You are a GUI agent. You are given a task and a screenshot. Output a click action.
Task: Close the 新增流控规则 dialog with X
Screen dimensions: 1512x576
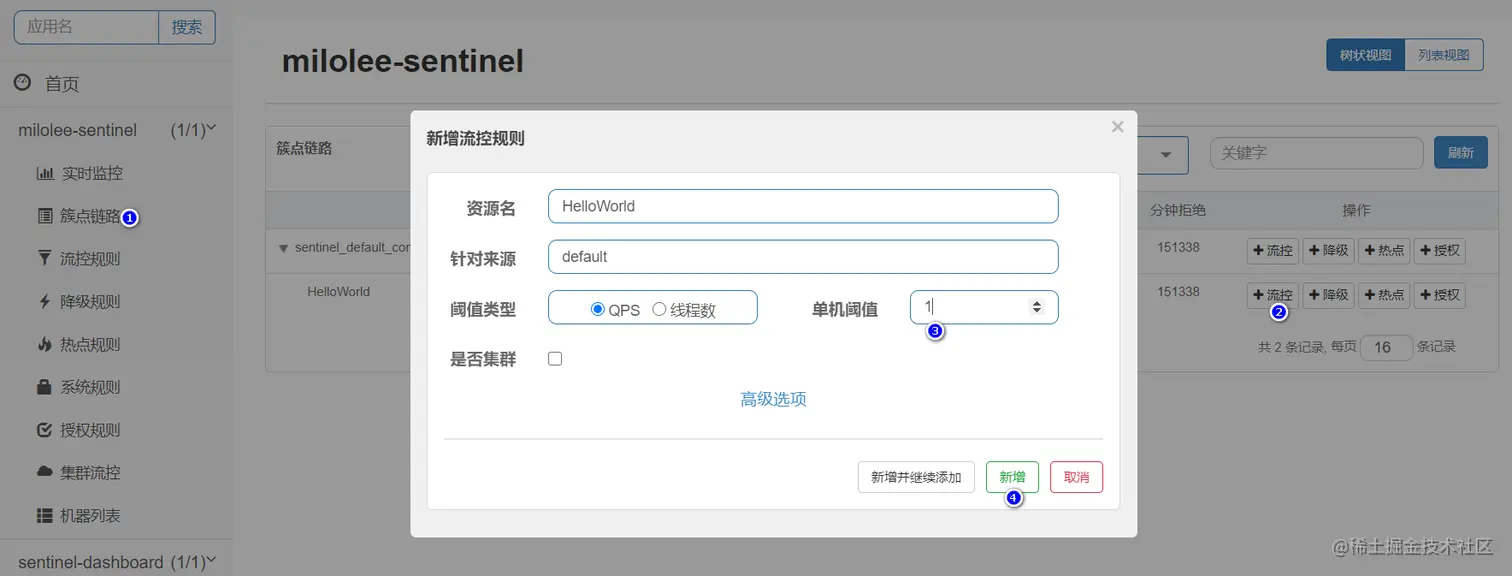pos(1117,127)
